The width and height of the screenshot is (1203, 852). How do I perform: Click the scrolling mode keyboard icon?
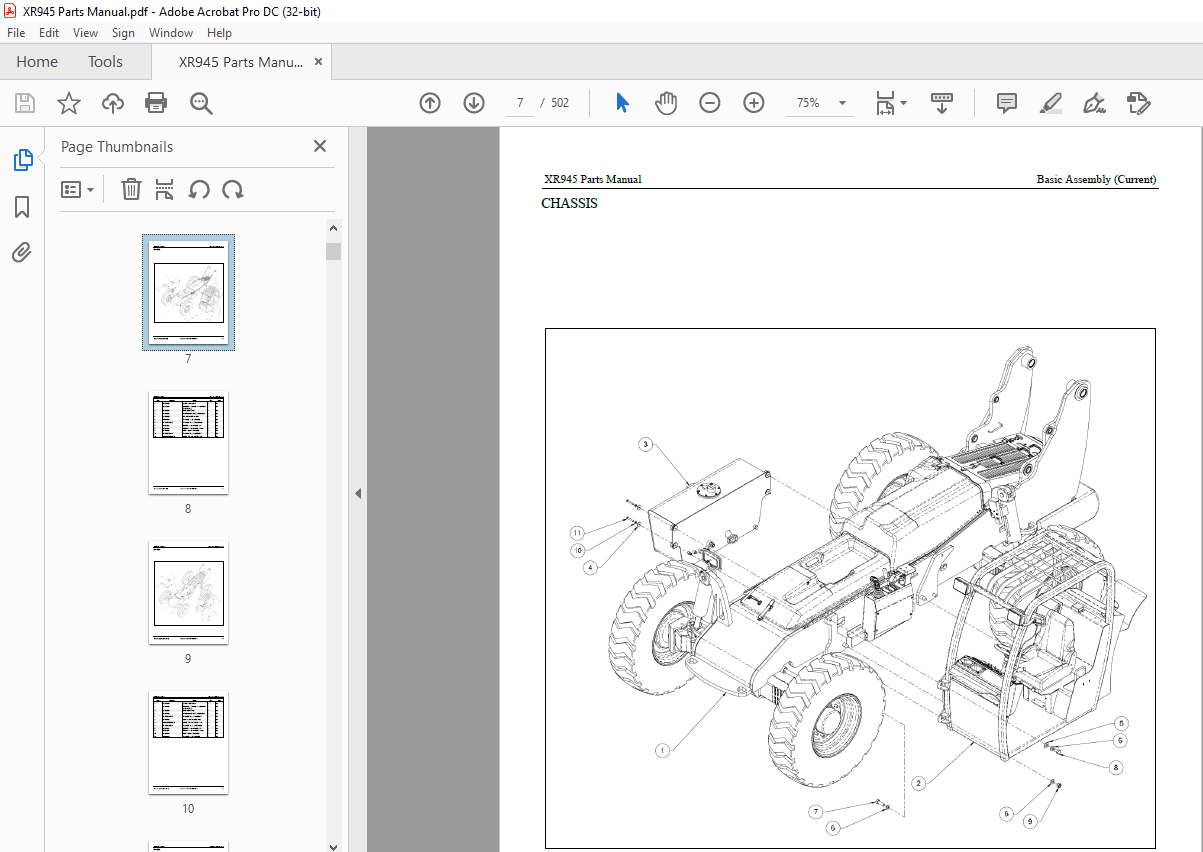tap(941, 103)
